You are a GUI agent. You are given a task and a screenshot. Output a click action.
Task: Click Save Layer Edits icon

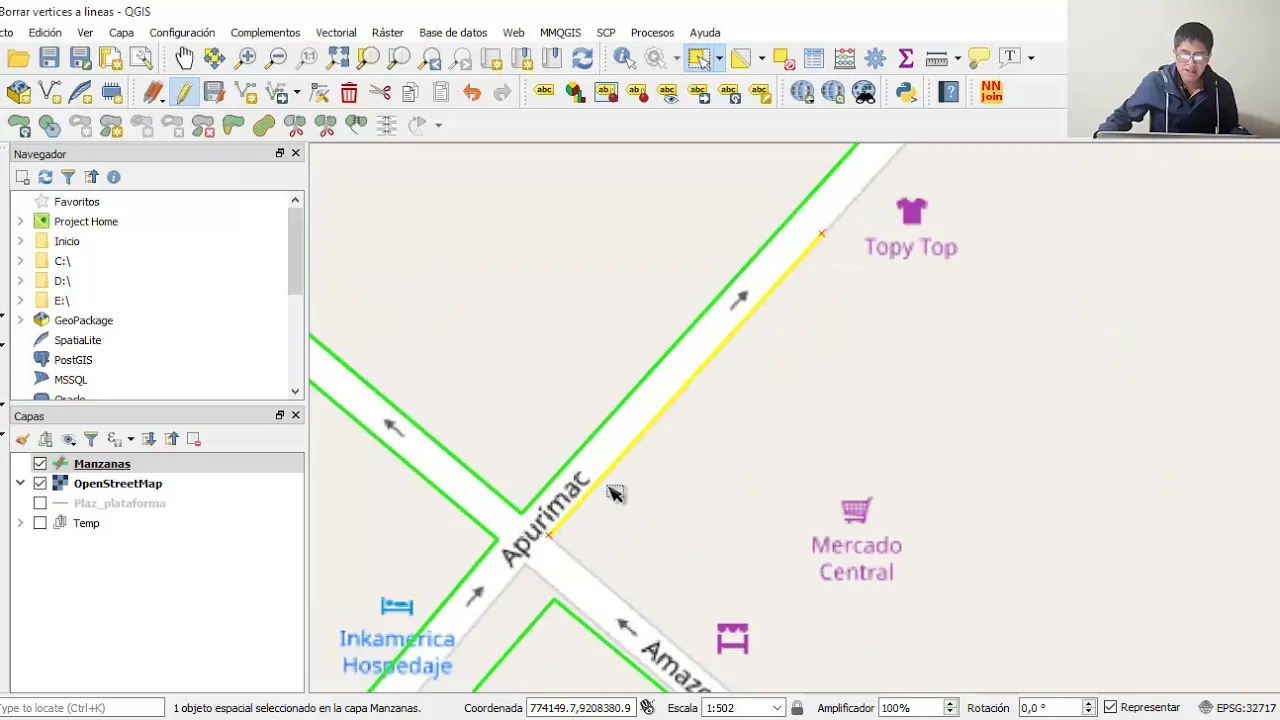coord(214,93)
